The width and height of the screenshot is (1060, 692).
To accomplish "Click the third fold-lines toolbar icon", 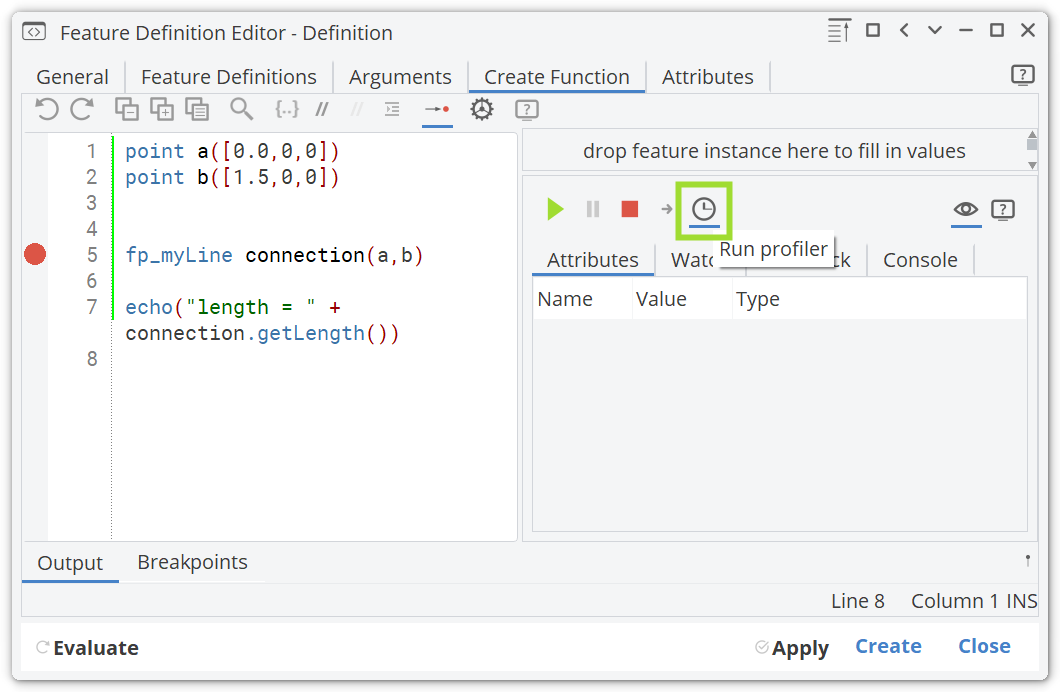I will coord(197,109).
